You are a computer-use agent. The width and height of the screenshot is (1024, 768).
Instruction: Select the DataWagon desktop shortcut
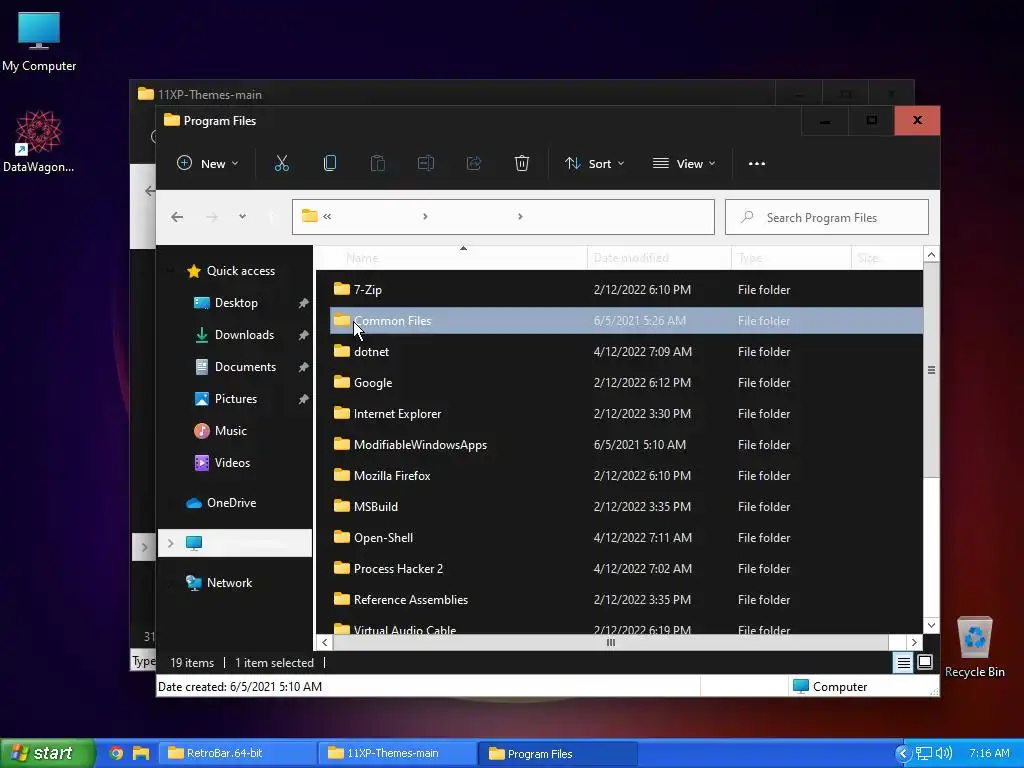pyautogui.click(x=39, y=142)
